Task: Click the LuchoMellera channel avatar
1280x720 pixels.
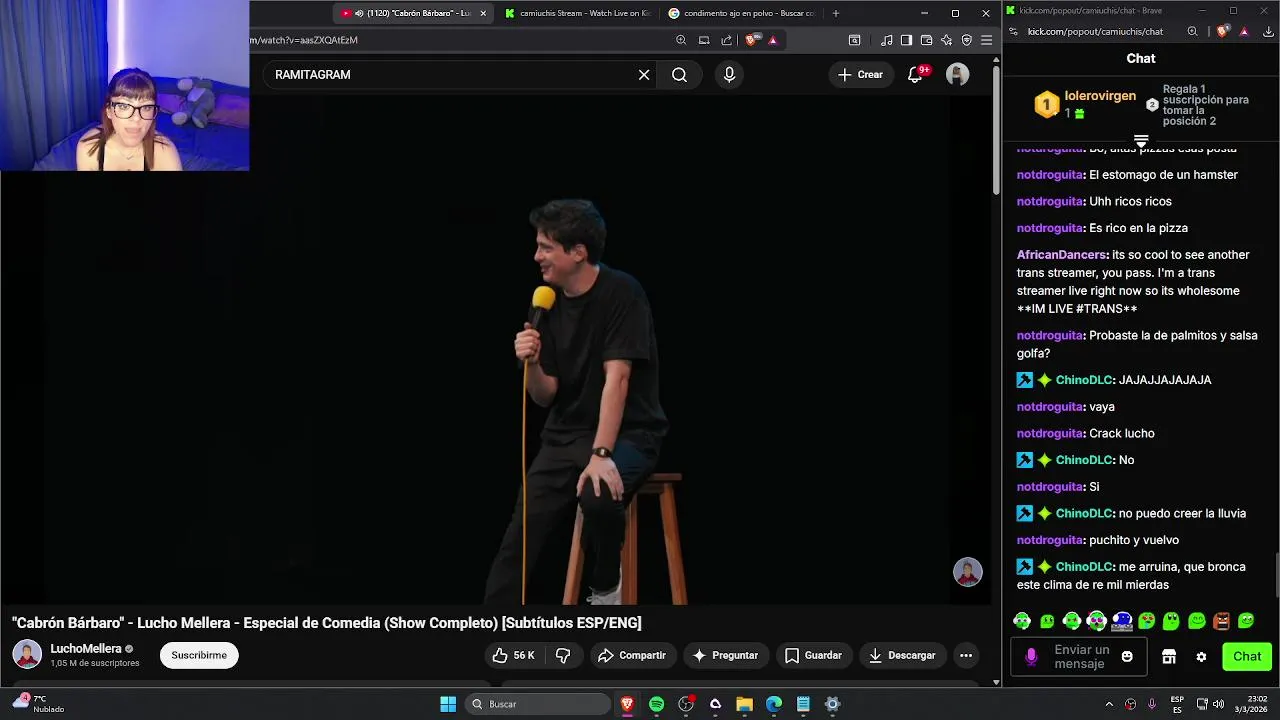Action: (27, 655)
